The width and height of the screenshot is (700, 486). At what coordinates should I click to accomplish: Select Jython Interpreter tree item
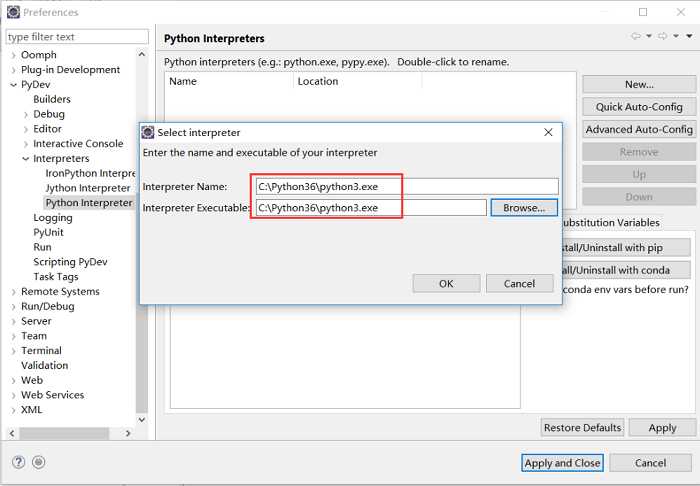click(88, 188)
